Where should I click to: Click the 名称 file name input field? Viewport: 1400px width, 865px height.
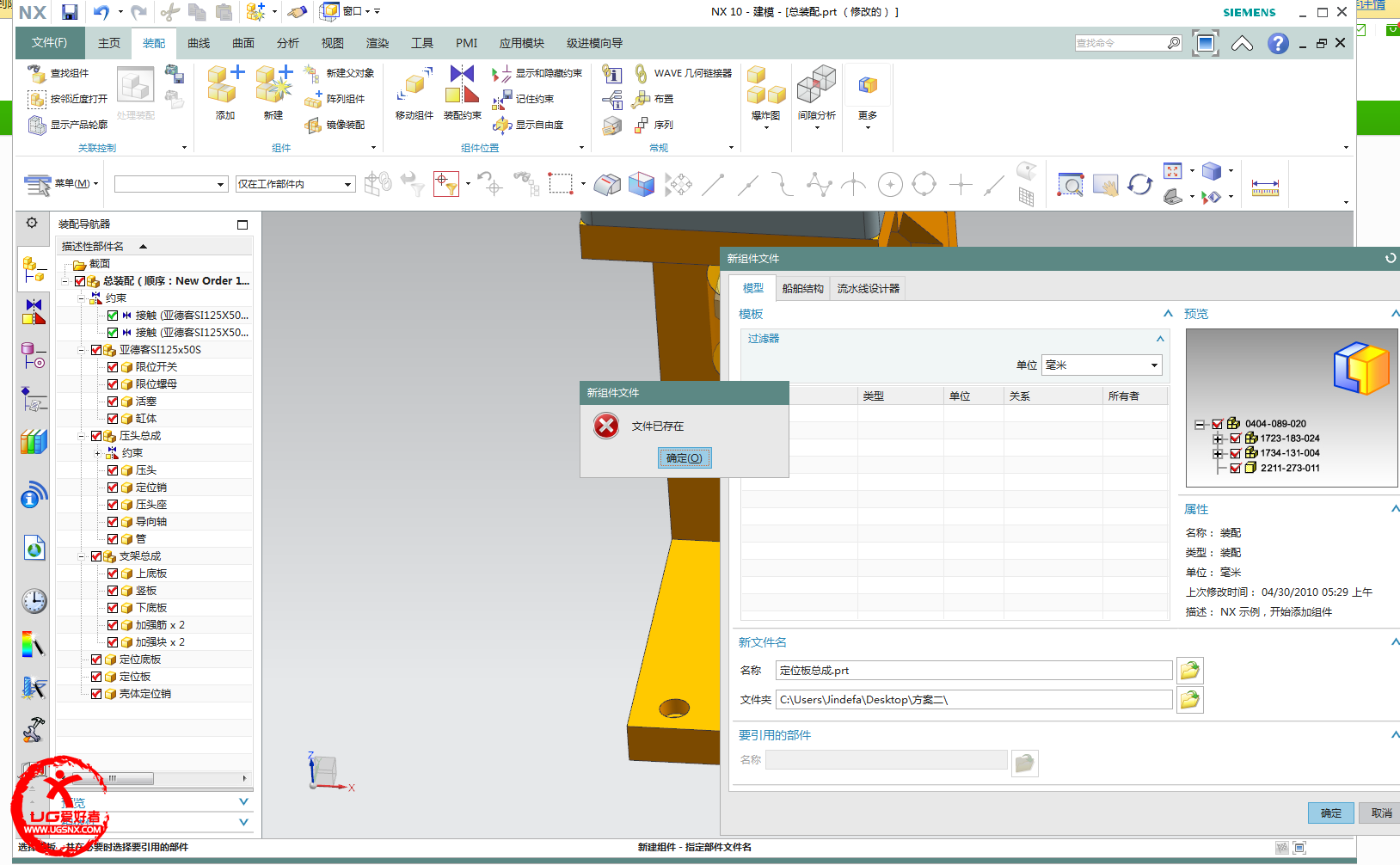[x=973, y=671]
